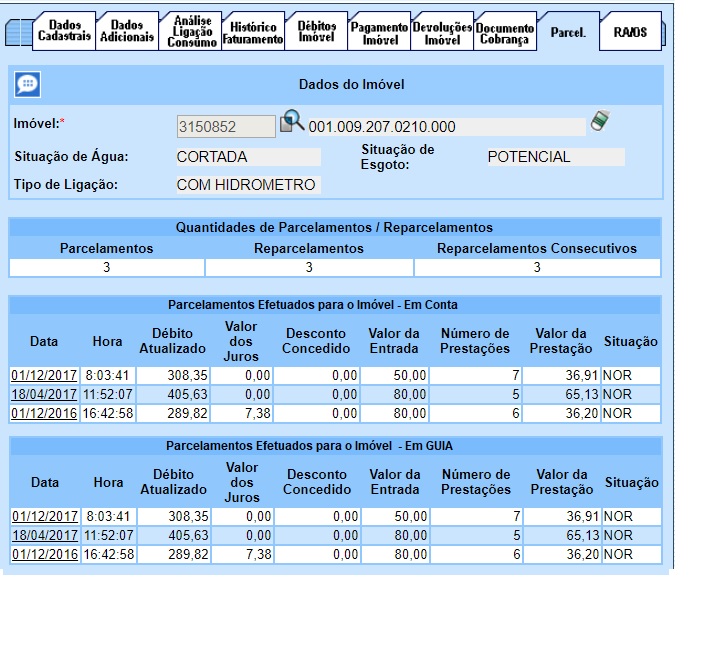Open the 01/12/2017 installment link under Em Conta

click(44, 375)
